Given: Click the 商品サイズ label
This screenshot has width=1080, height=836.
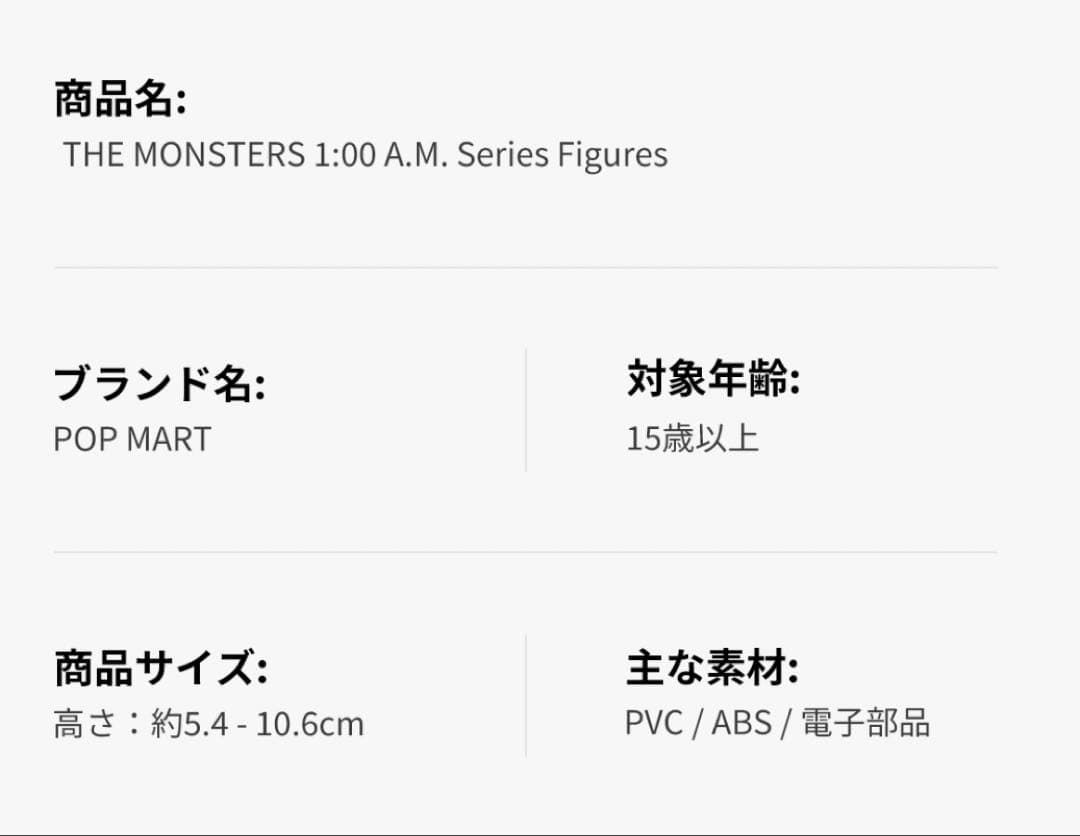Looking at the screenshot, I should (x=160, y=670).
